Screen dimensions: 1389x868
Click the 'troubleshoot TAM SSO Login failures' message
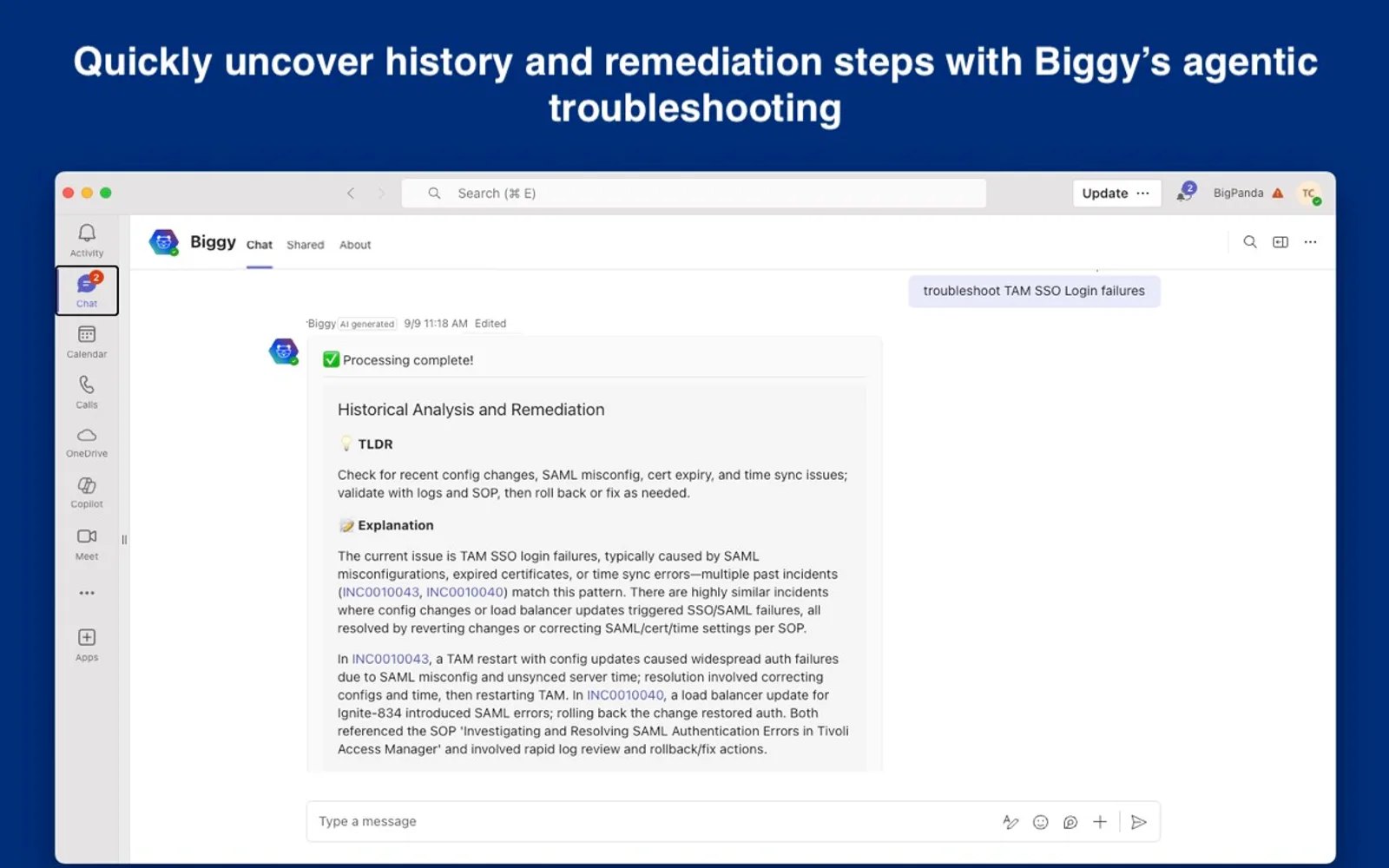(1034, 292)
